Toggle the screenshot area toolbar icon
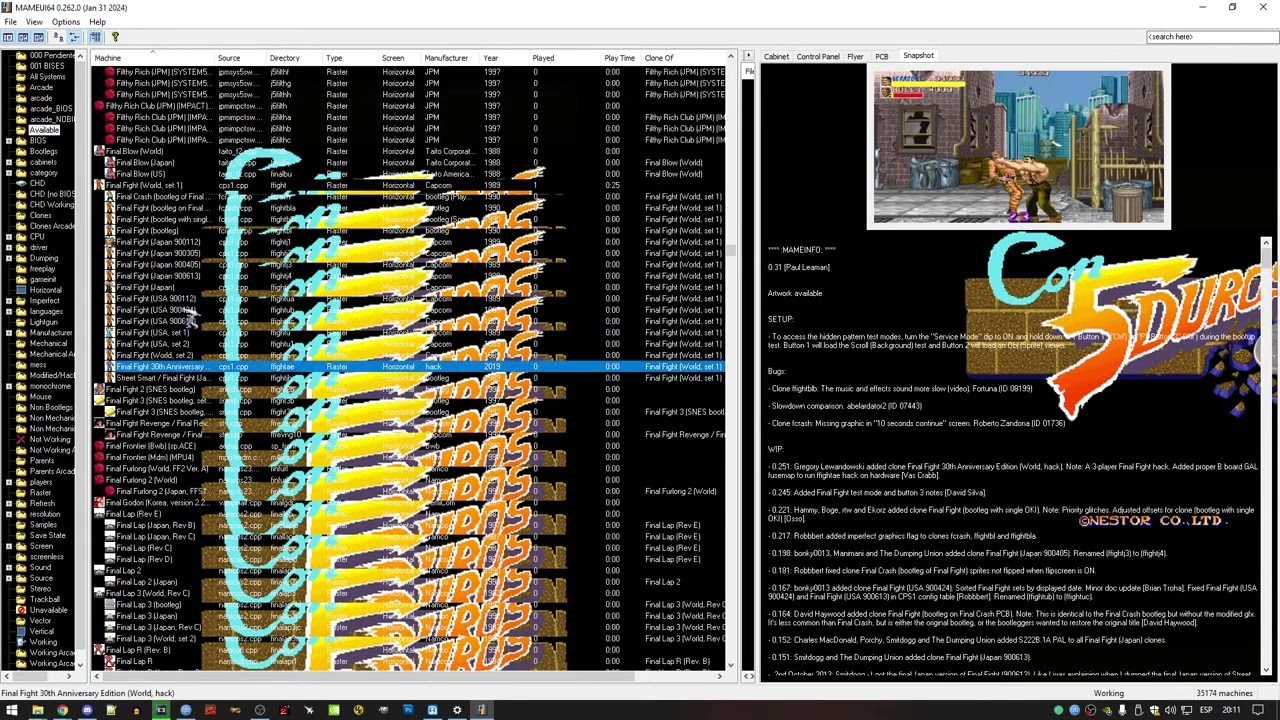1280x720 pixels. coord(21,37)
